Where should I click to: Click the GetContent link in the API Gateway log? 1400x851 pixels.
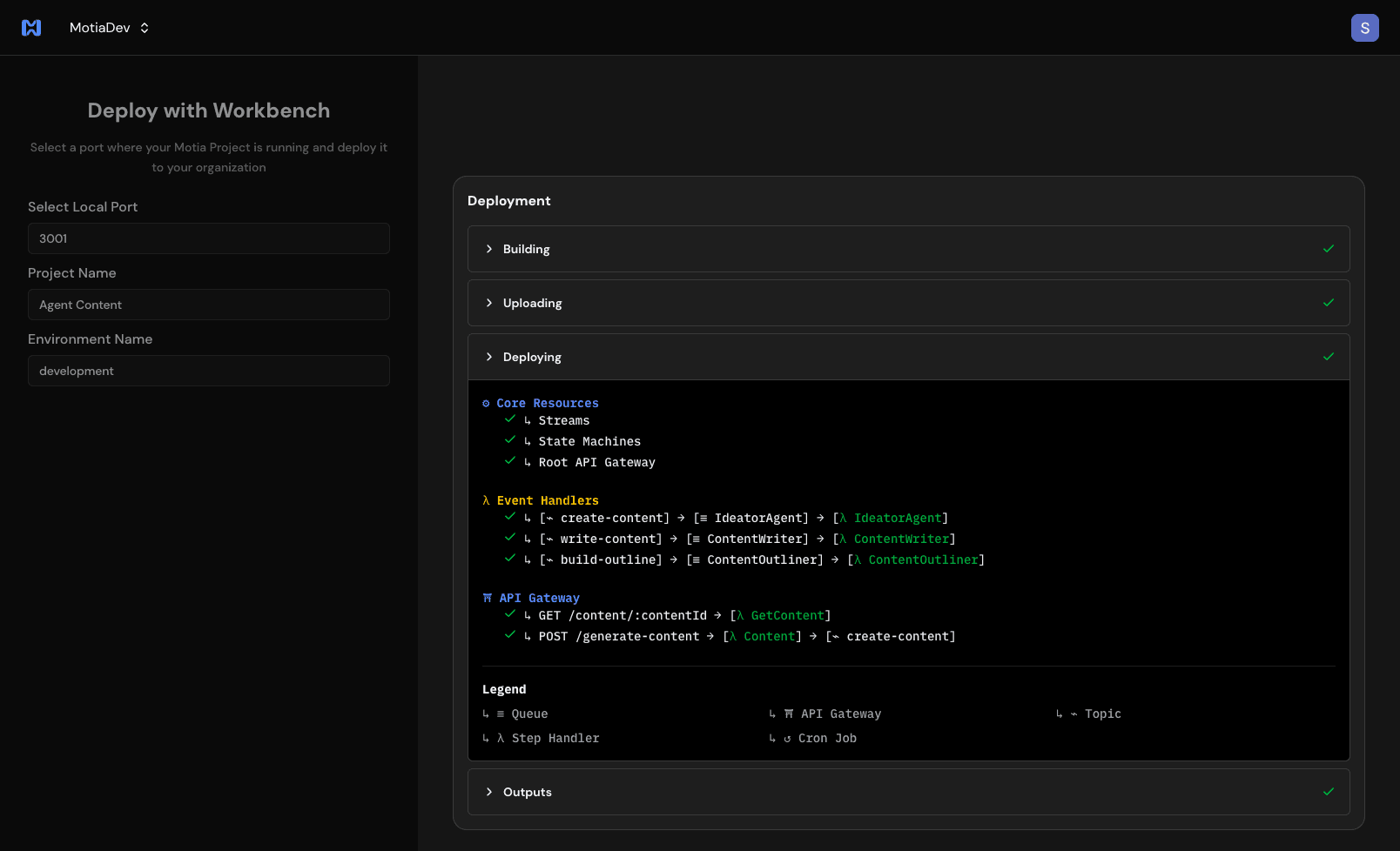[x=786, y=615]
